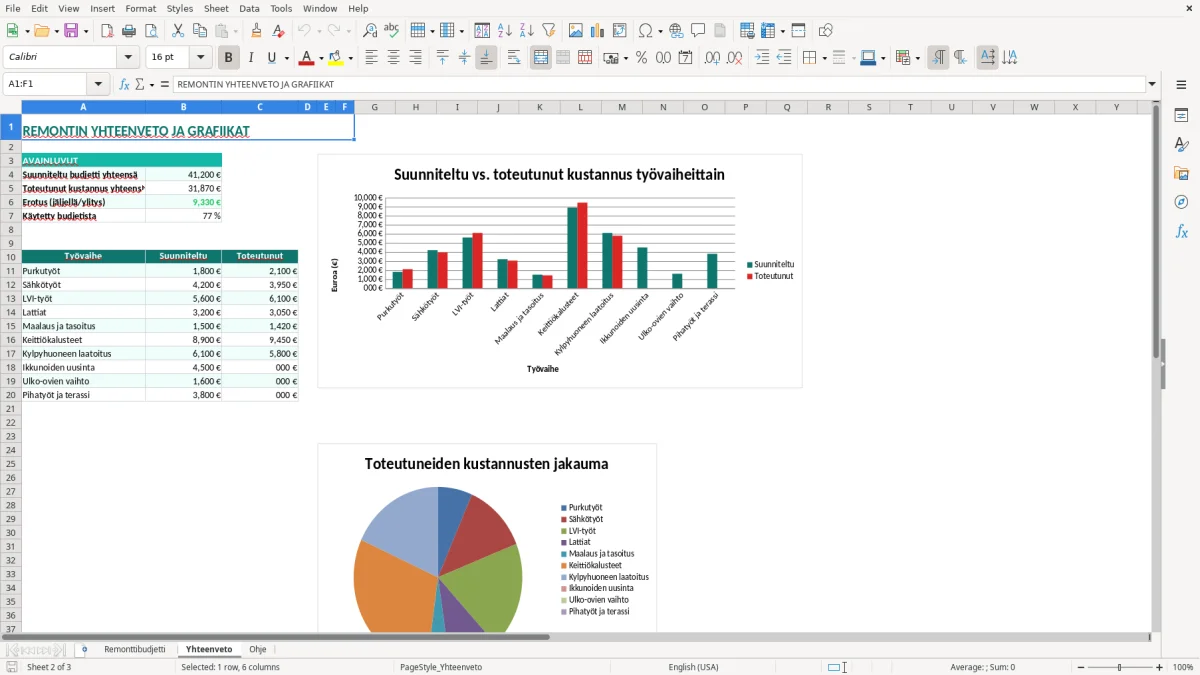Click the Copy icon
The height and width of the screenshot is (675, 1200).
pos(200,31)
